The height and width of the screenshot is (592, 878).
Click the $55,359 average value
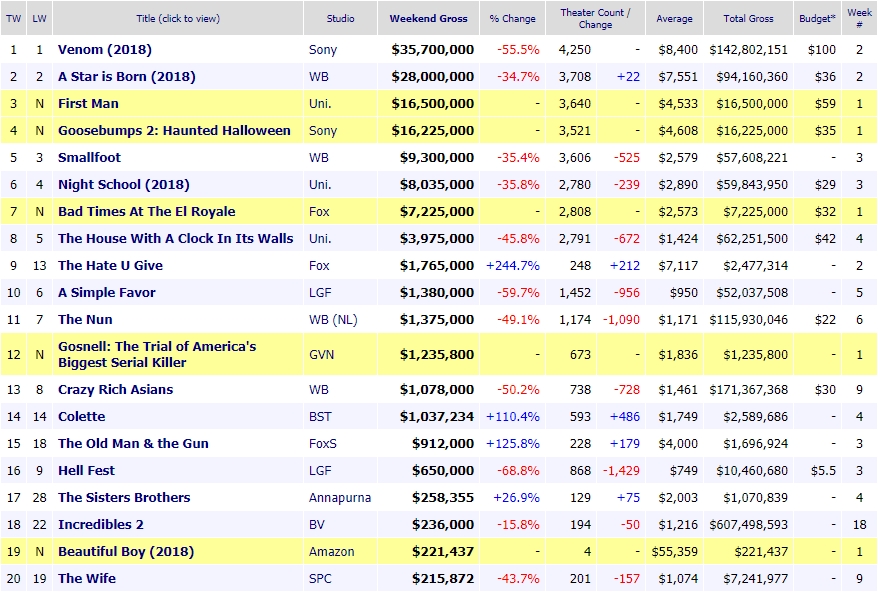tap(675, 552)
